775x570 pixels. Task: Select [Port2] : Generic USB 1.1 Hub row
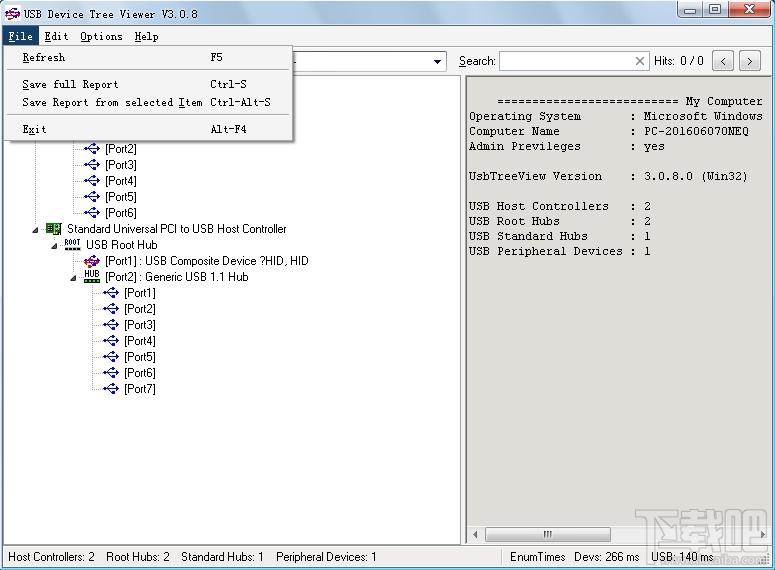(176, 277)
